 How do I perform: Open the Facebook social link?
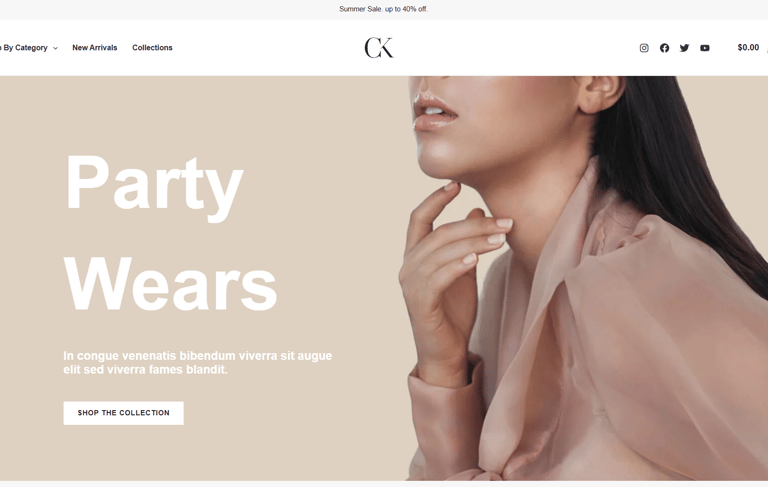[x=664, y=48]
